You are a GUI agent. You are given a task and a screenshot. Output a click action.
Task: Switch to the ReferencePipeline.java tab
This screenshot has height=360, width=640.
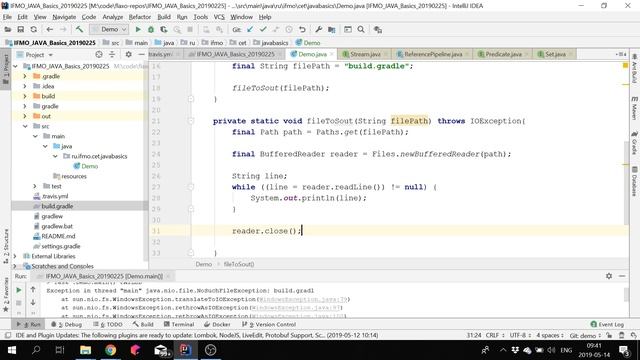point(433,54)
